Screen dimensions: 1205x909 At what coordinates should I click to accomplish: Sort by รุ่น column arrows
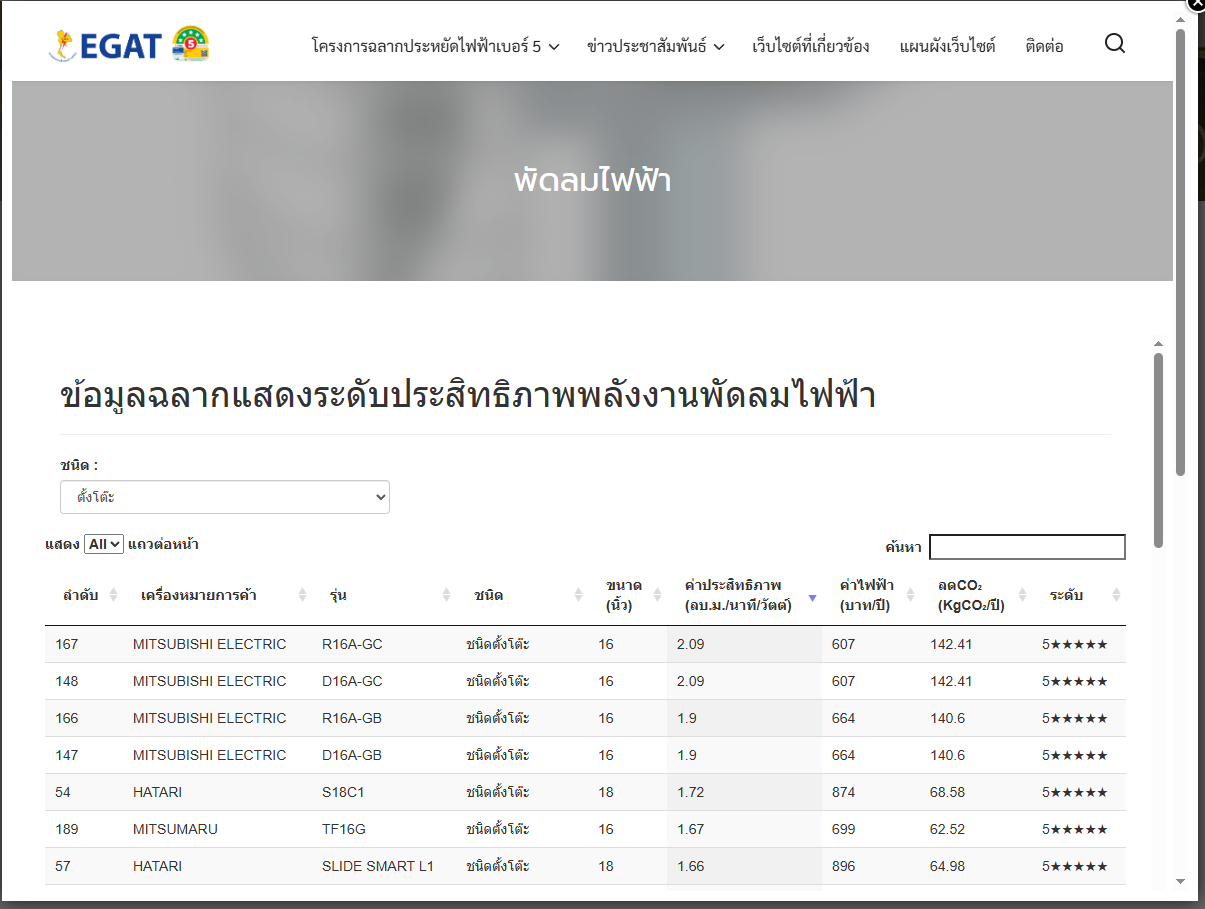(x=447, y=595)
